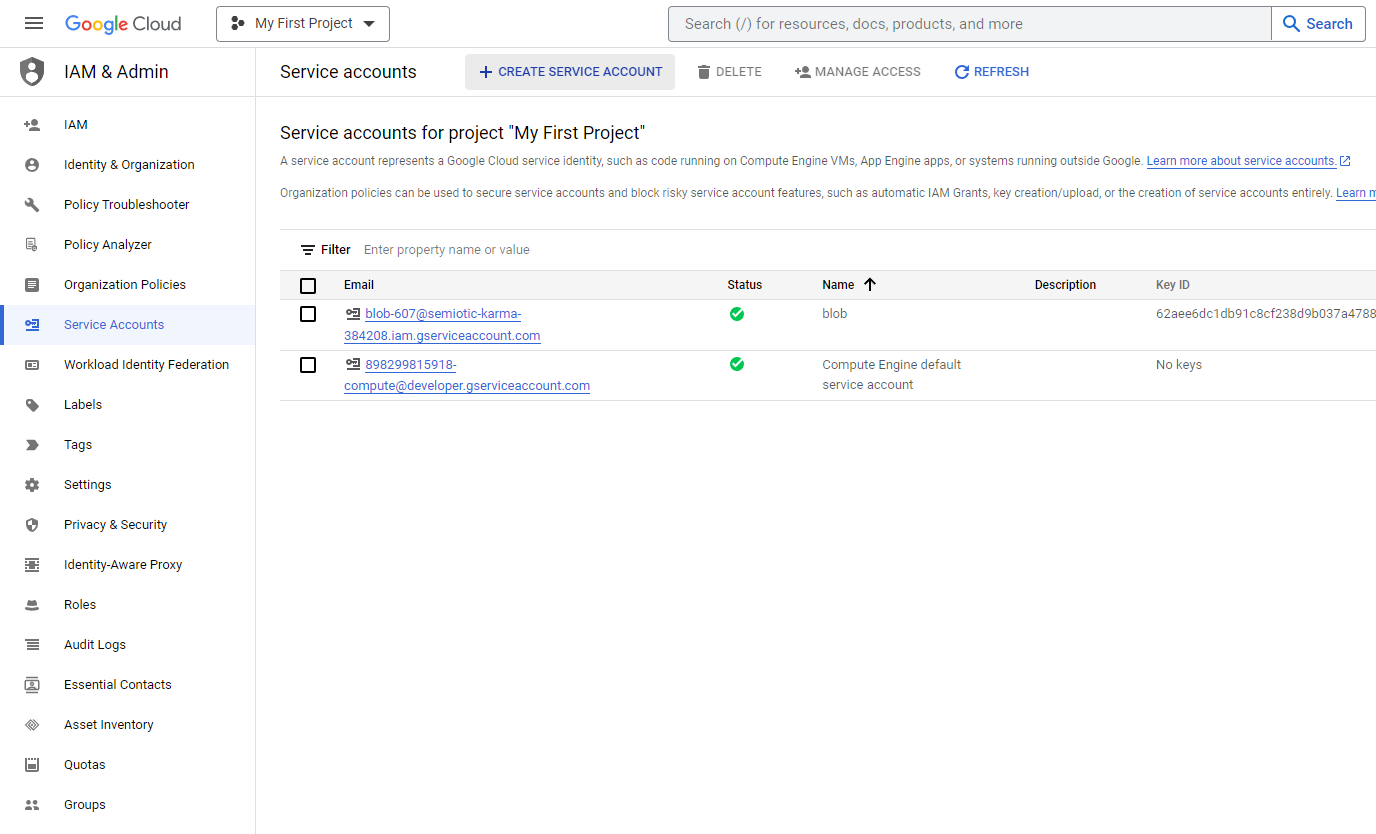This screenshot has width=1376, height=834.
Task: Sort by Name column using arrow
Action: 869,285
